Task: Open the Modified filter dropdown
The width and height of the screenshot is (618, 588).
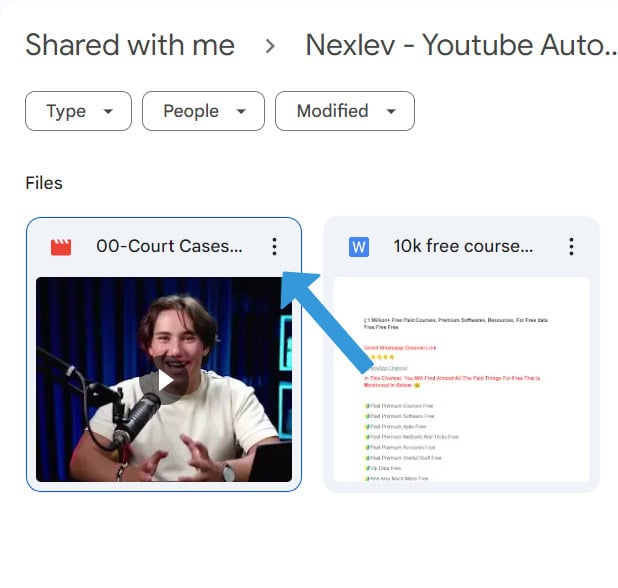Action: pyautogui.click(x=345, y=111)
